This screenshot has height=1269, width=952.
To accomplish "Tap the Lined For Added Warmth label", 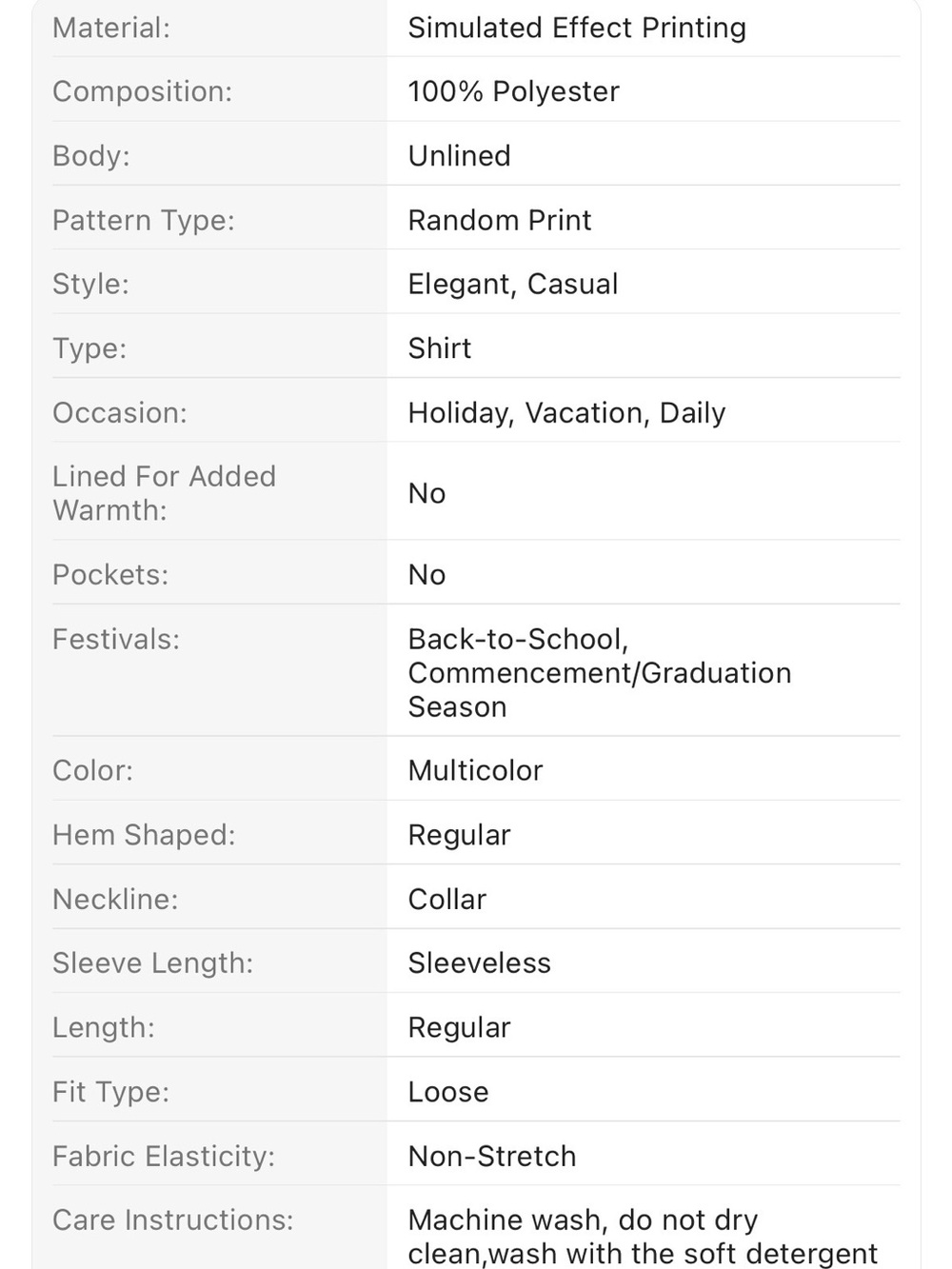I will (x=164, y=493).
